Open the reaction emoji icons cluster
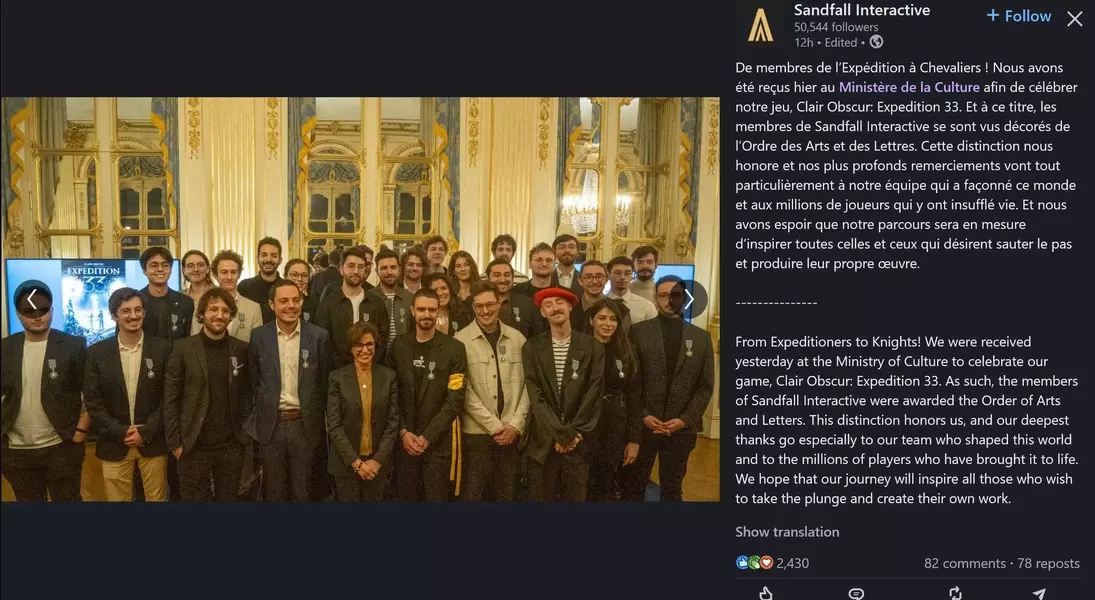This screenshot has width=1095, height=600. 754,562
